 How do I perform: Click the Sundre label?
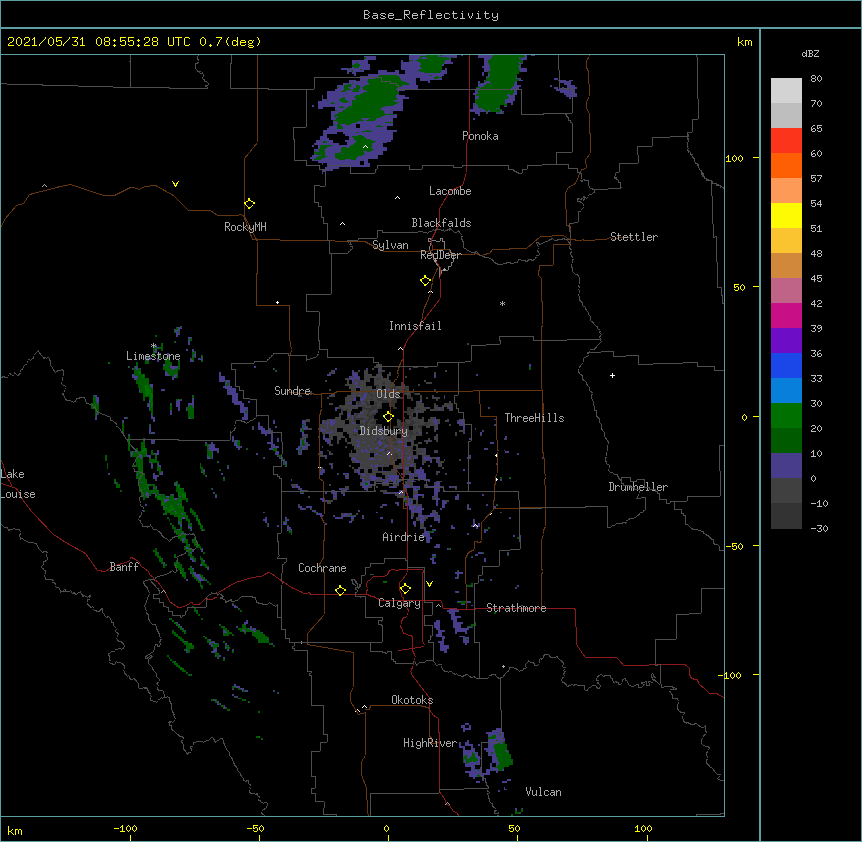(292, 391)
